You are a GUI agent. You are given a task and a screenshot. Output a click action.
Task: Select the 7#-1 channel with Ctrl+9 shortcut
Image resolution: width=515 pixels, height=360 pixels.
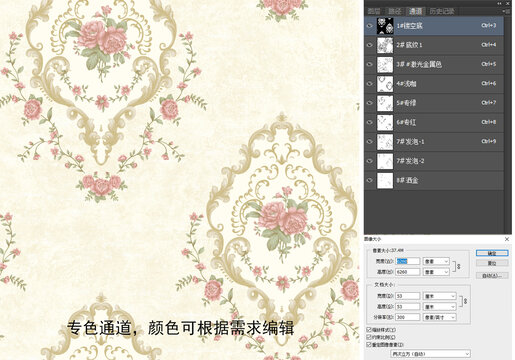click(x=434, y=142)
